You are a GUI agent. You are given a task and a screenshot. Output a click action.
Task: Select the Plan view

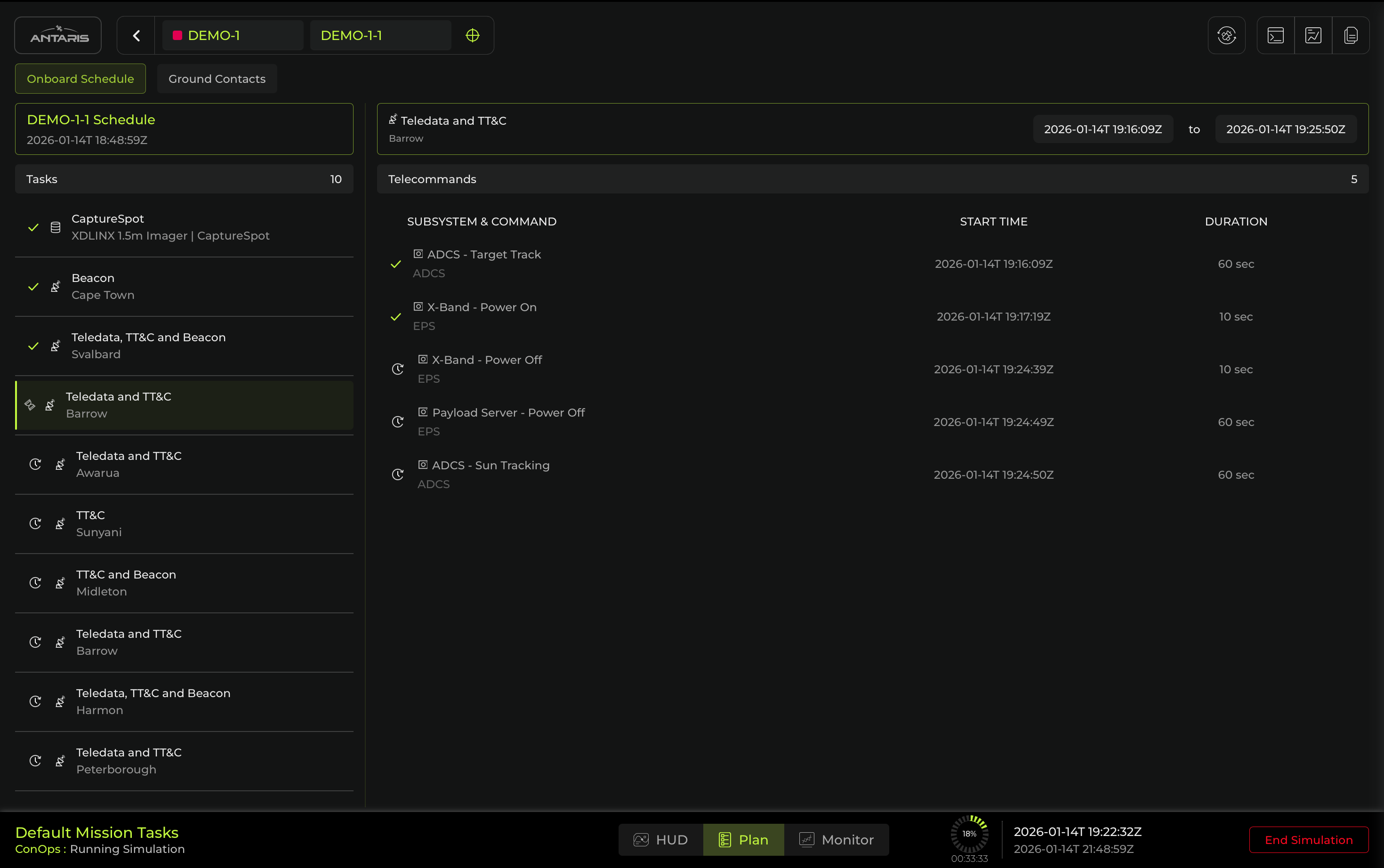pos(743,840)
